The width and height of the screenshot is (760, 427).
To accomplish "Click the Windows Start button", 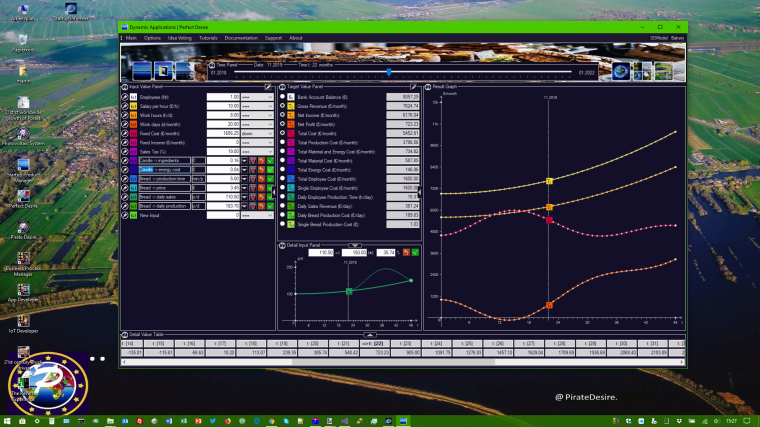I will tap(7, 421).
